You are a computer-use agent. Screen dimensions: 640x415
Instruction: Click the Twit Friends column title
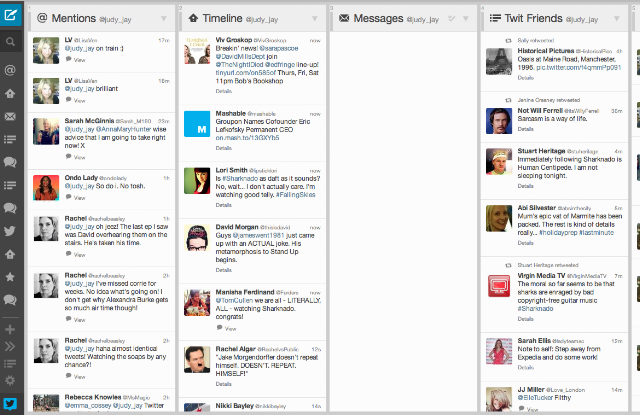click(533, 18)
